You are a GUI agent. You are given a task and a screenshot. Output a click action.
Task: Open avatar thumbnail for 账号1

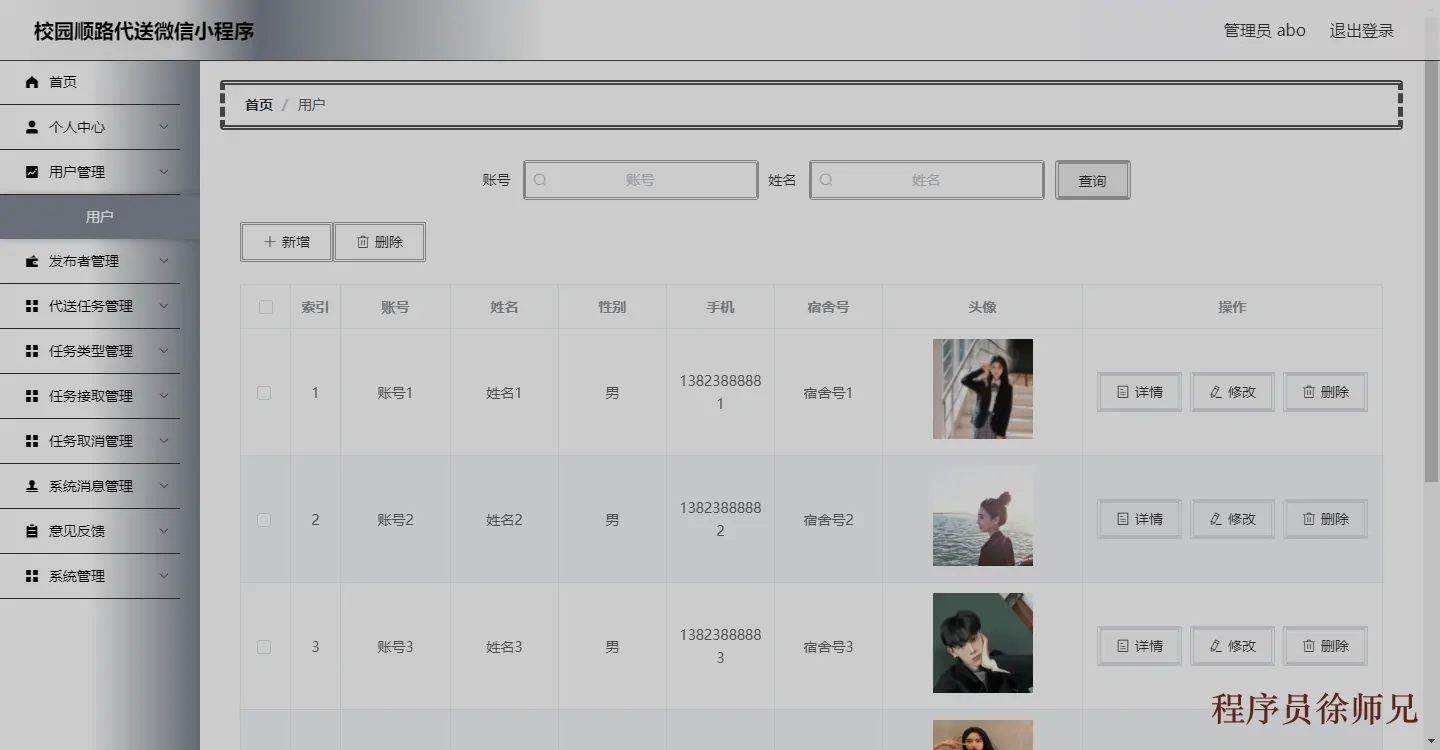(x=983, y=389)
